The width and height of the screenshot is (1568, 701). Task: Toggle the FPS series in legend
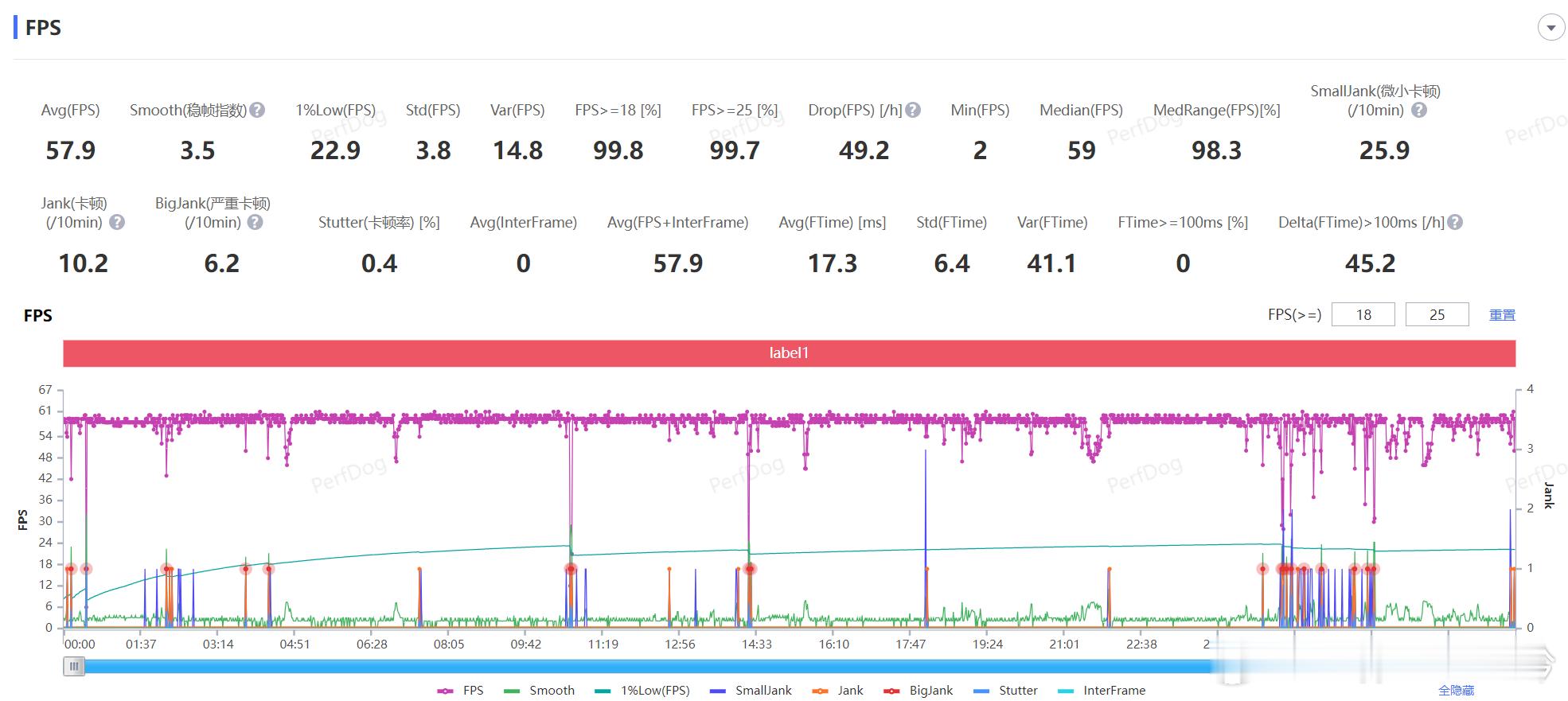tap(461, 691)
